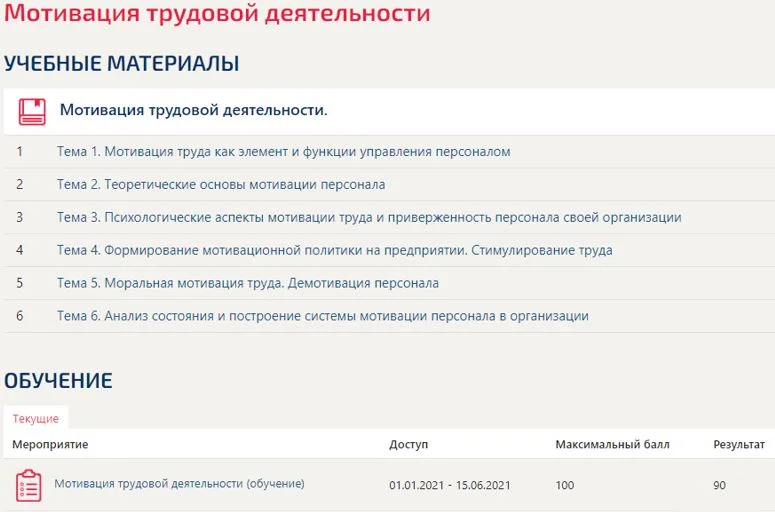Click the Доступ column header

pos(408,444)
